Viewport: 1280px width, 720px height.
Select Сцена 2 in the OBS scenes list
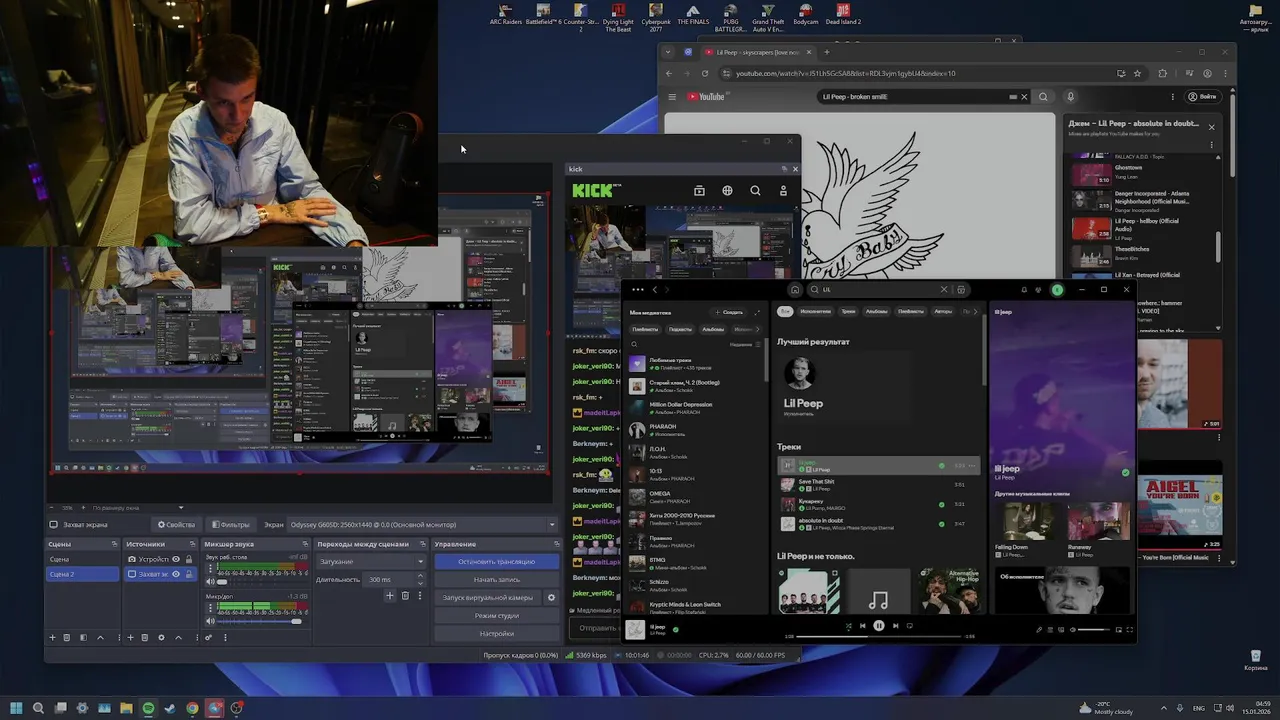click(82, 574)
